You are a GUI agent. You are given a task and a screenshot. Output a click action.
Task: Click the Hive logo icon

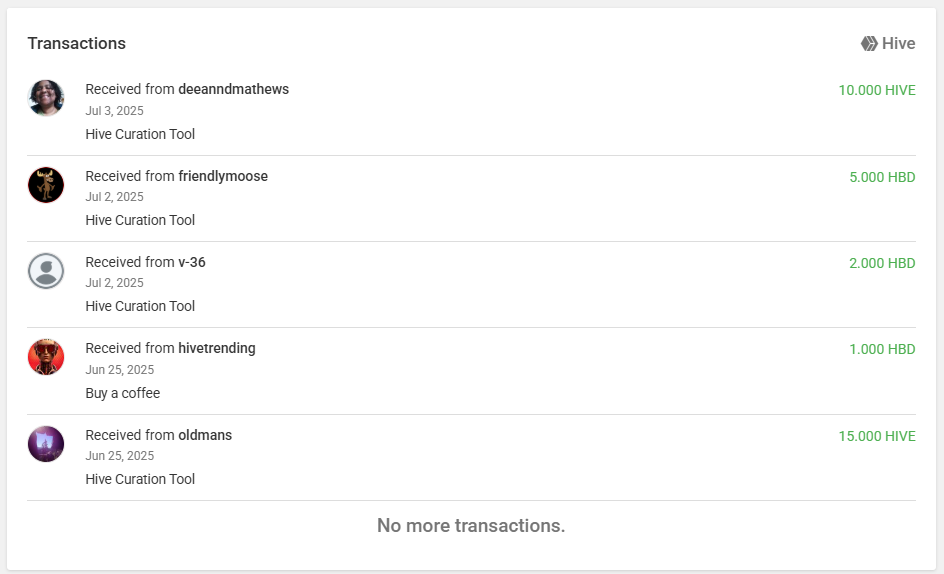(869, 43)
